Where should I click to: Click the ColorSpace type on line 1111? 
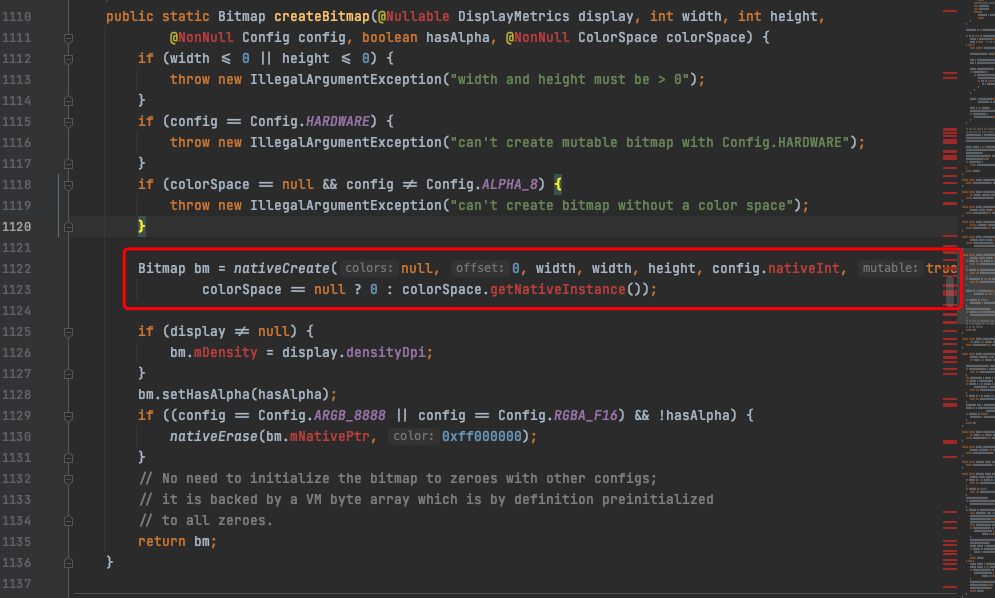pos(617,37)
